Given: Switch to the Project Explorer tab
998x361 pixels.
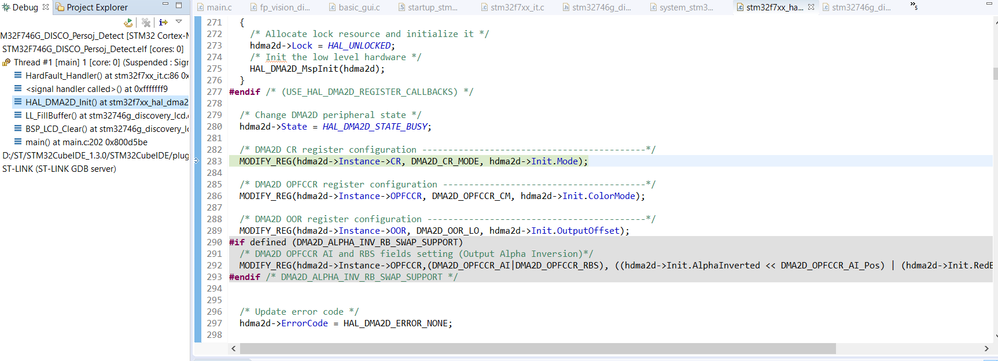Looking at the screenshot, I should 92,8.
